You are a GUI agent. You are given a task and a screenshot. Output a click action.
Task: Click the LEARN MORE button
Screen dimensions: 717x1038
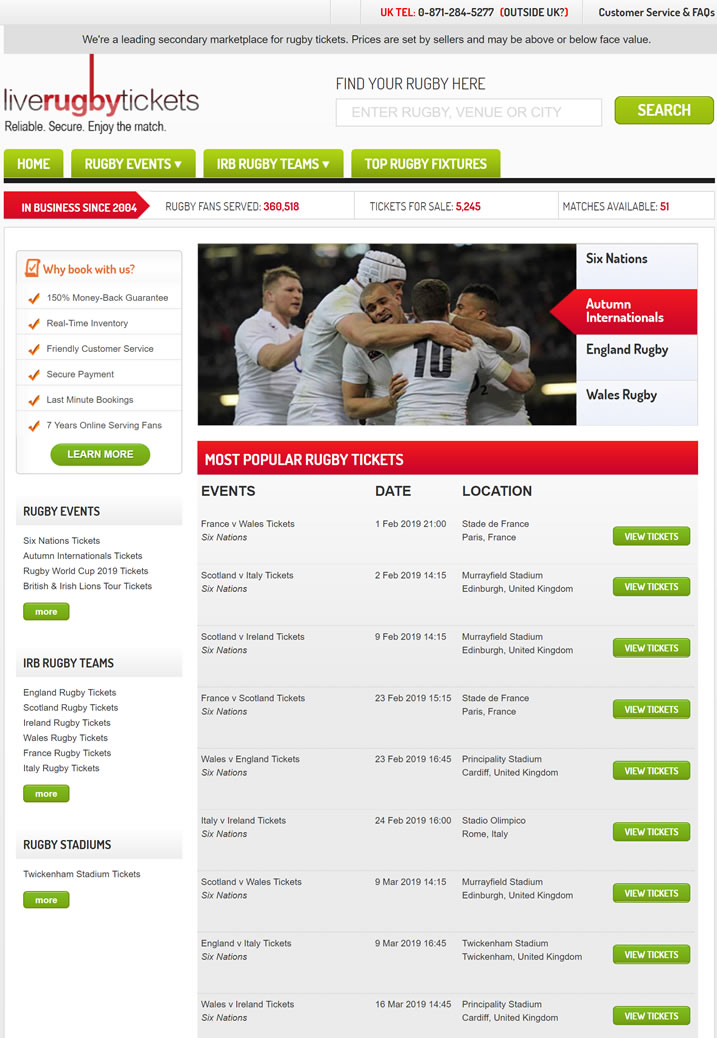click(x=100, y=454)
